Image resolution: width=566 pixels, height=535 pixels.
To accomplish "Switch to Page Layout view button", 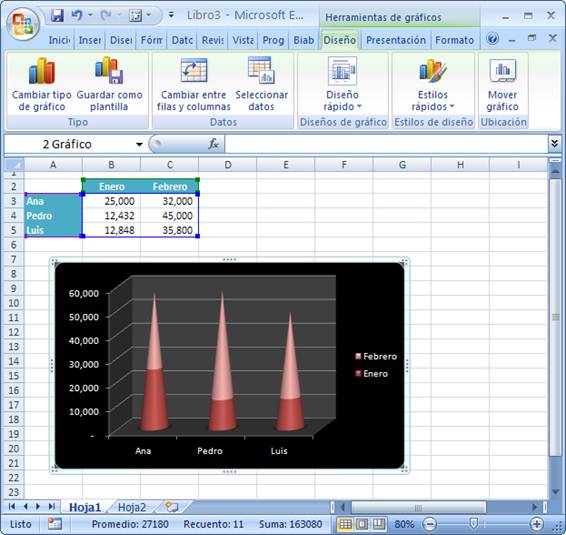I will (362, 524).
